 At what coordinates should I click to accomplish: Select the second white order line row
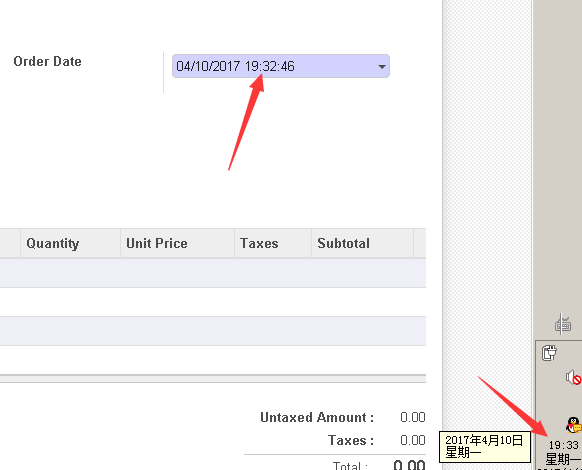coord(213,360)
